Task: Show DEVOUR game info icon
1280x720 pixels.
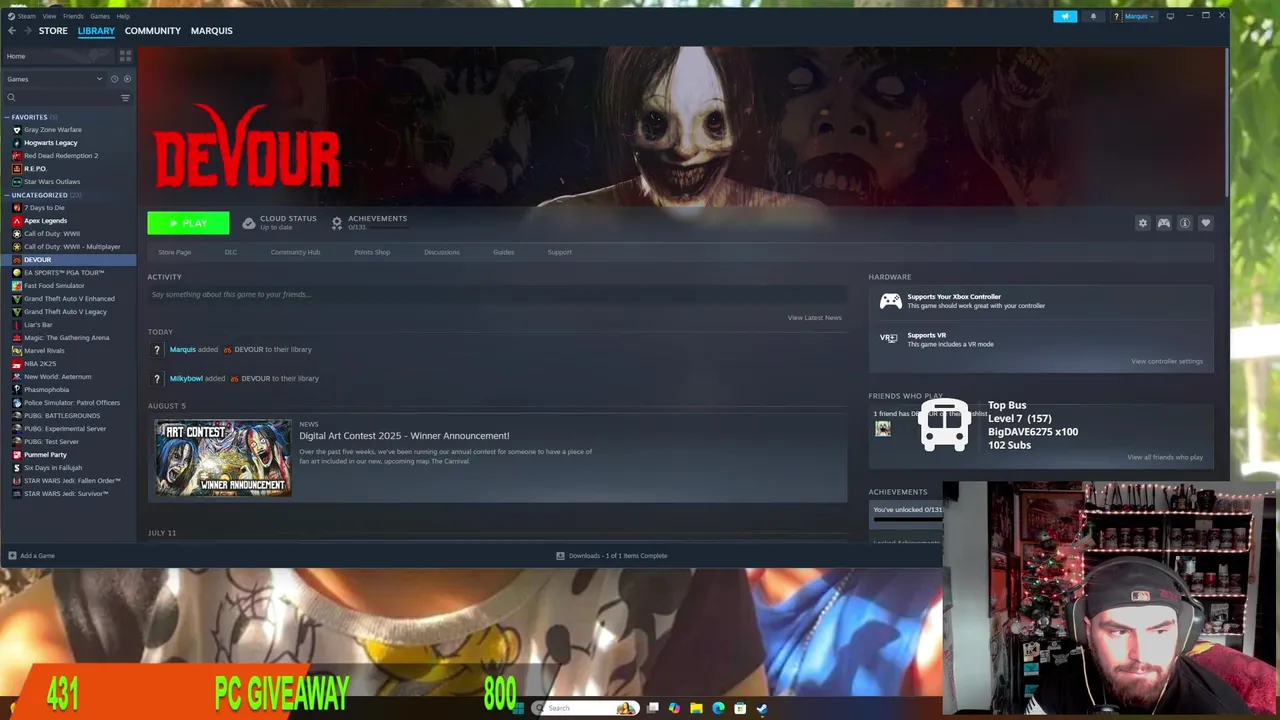Action: [1185, 223]
